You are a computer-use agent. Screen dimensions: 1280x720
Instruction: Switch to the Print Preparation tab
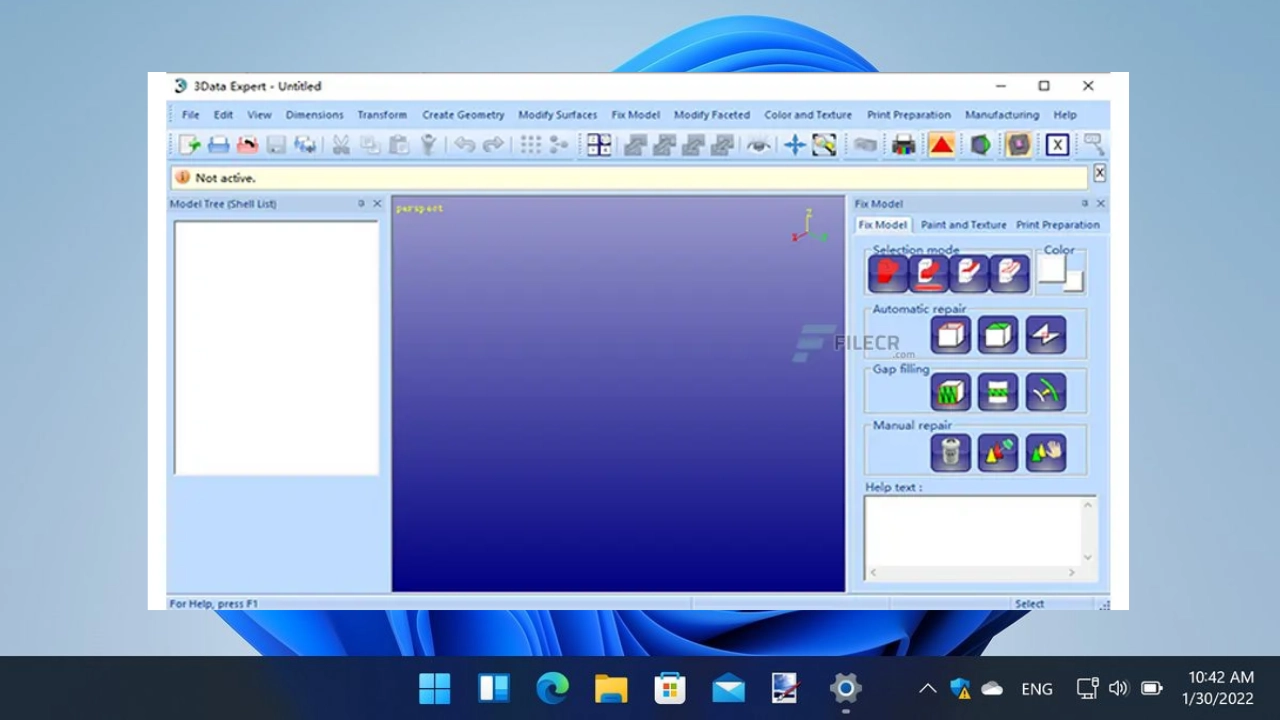(x=1058, y=225)
